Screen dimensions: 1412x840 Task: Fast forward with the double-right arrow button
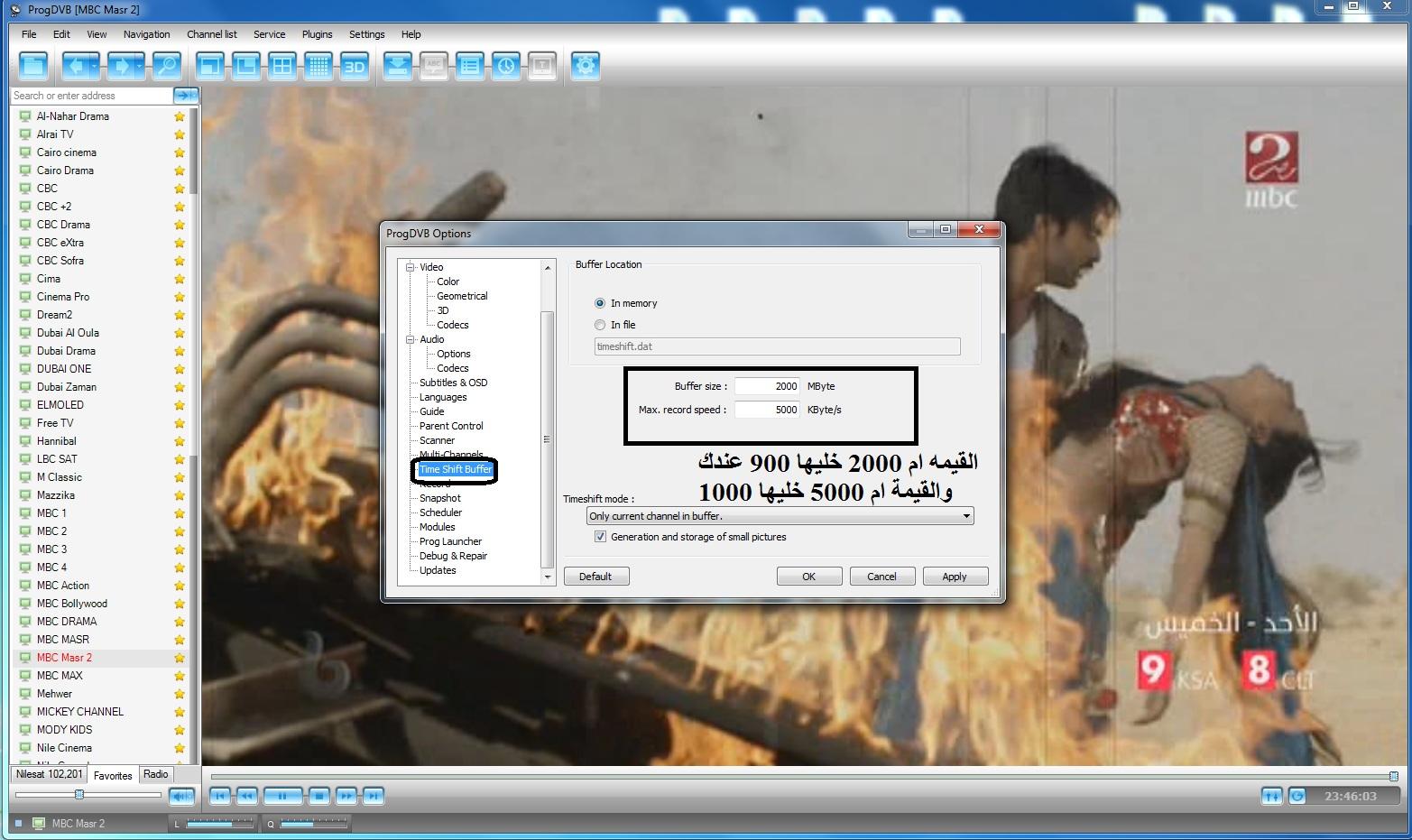point(346,796)
